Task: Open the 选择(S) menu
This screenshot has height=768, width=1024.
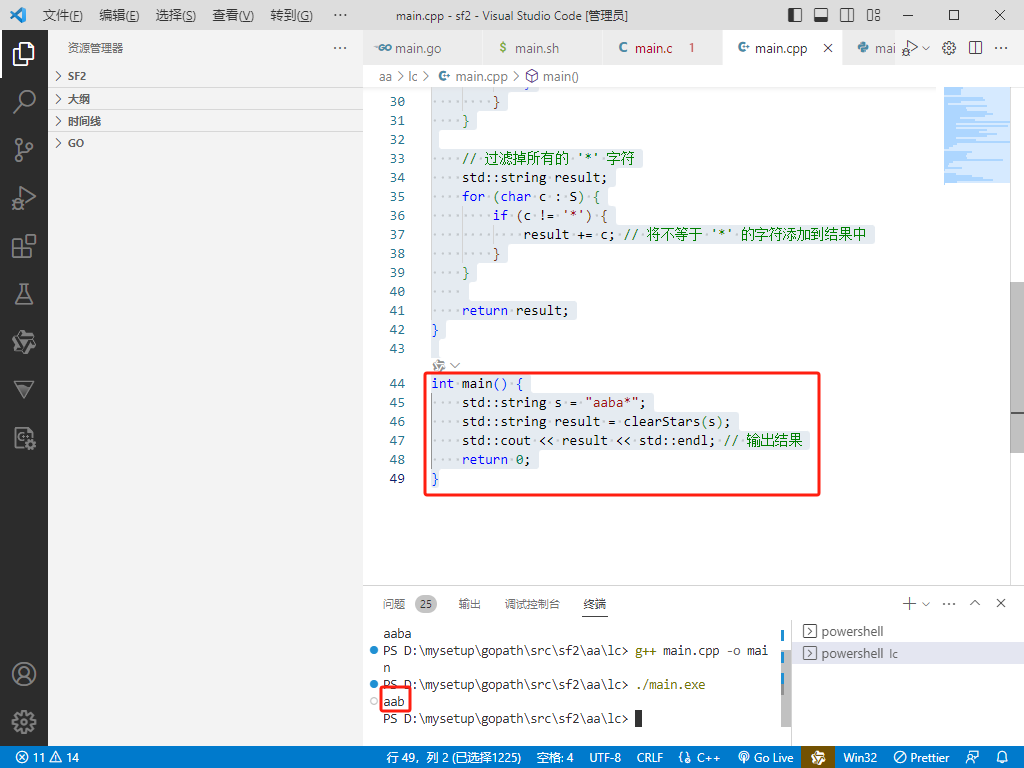Action: pos(176,15)
